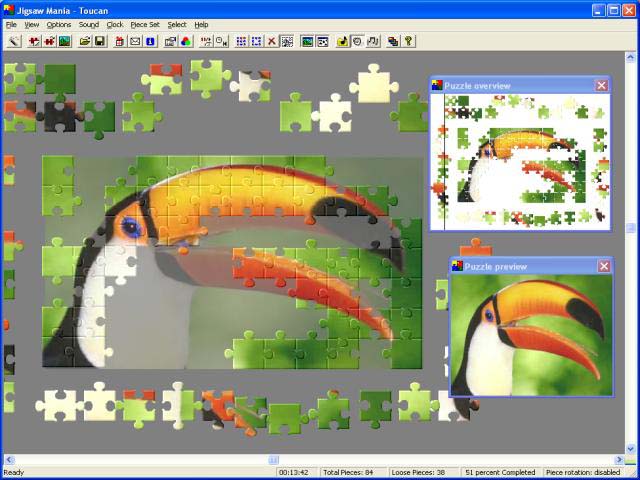Click the Ready status text
This screenshot has height=480, width=640.
(x=14, y=472)
